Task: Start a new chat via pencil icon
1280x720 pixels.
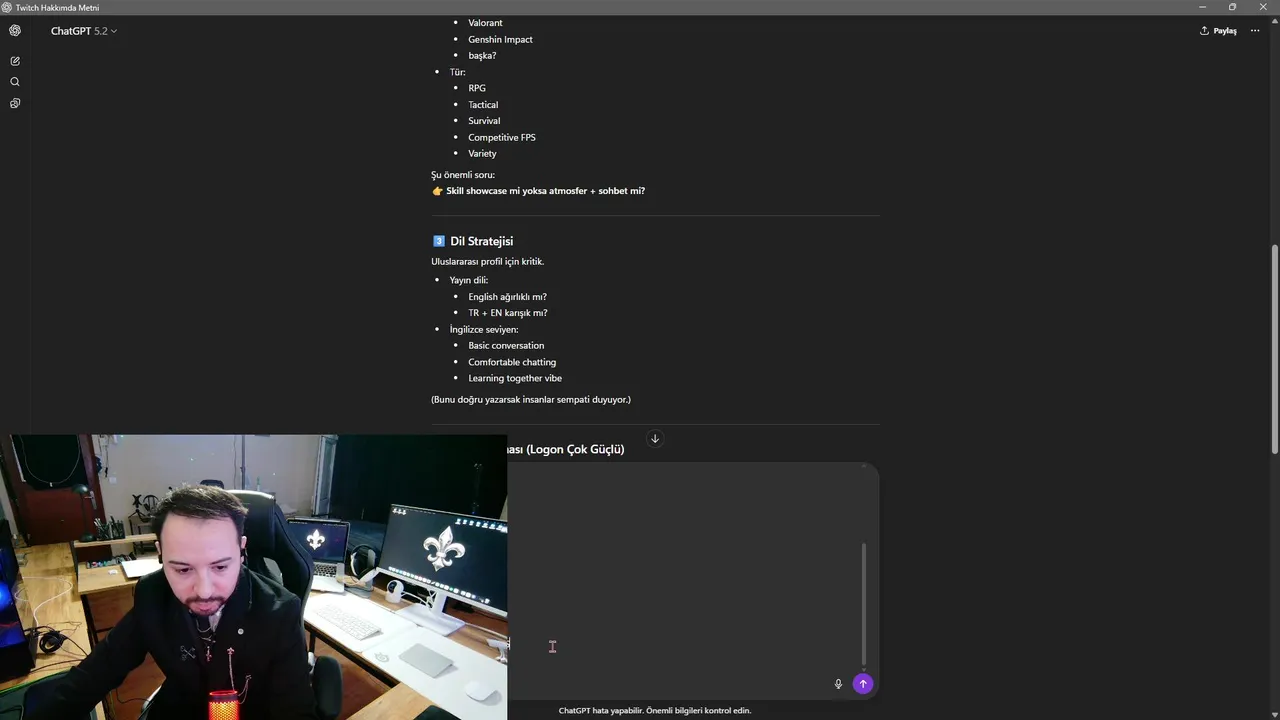Action: click(15, 61)
